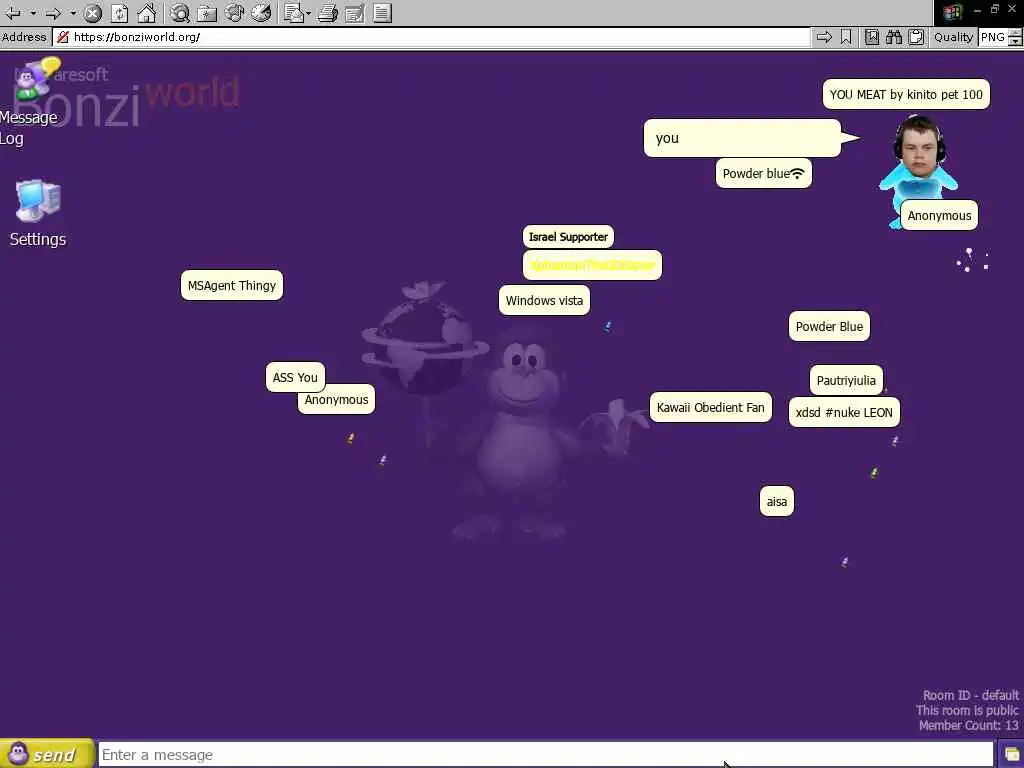Click the 'Kawaii Obedient Fan' name tag
Image resolution: width=1024 pixels, height=768 pixels.
(x=711, y=408)
